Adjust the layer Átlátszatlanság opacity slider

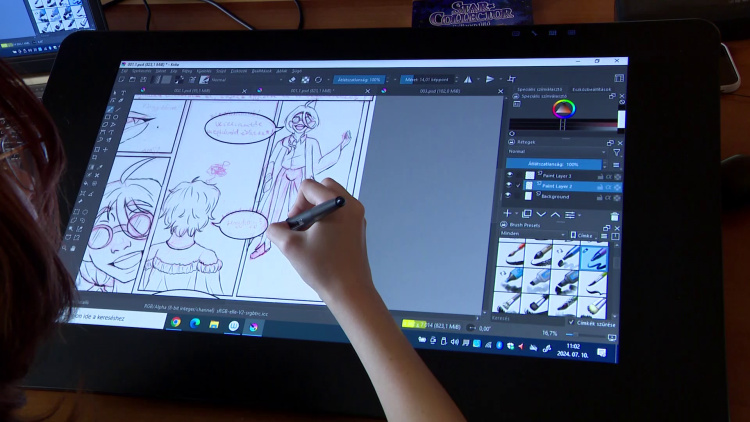coord(557,164)
